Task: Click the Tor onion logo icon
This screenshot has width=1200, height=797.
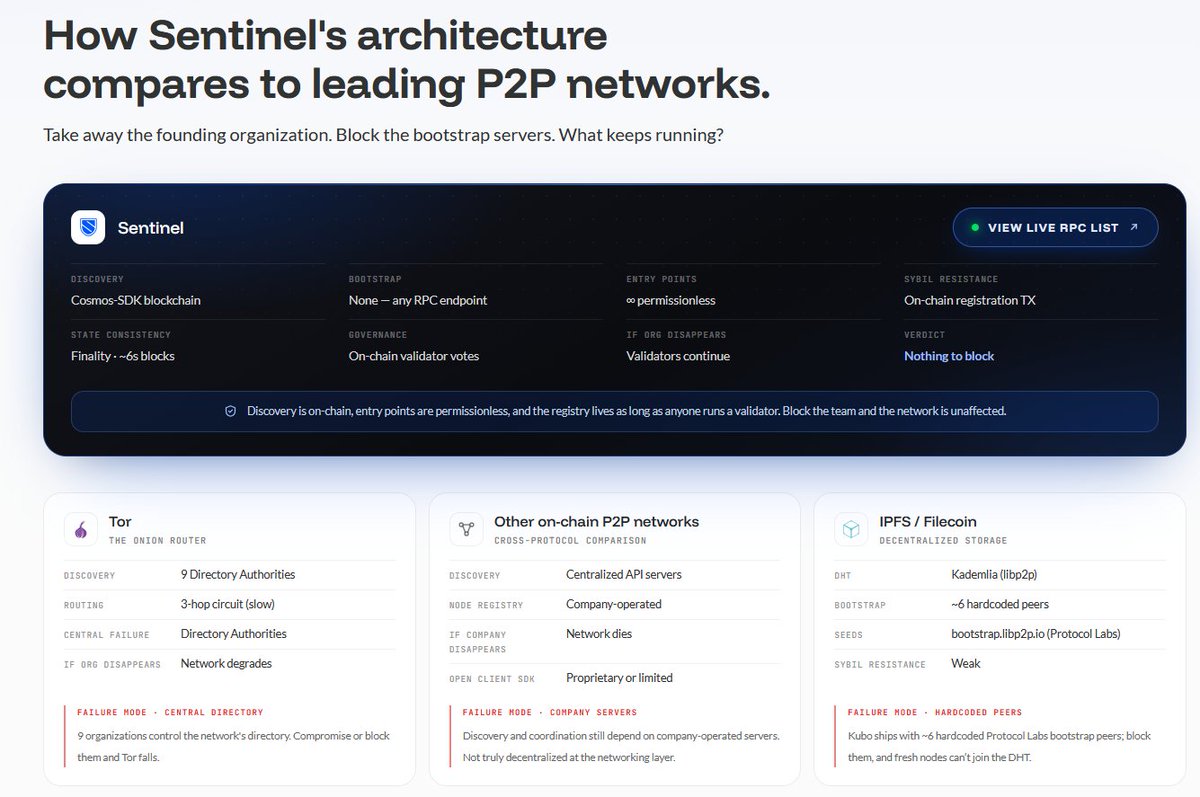Action: pyautogui.click(x=81, y=530)
